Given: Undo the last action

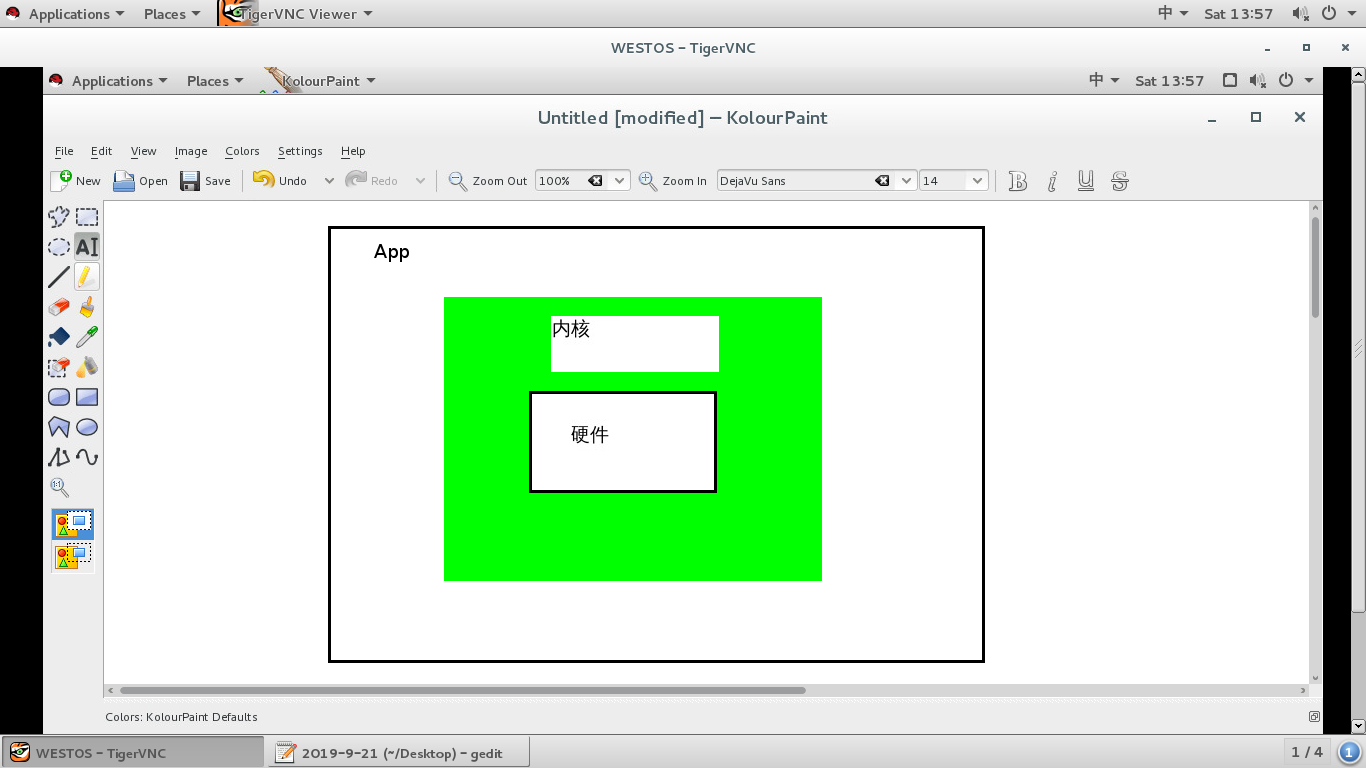Looking at the screenshot, I should [280, 181].
